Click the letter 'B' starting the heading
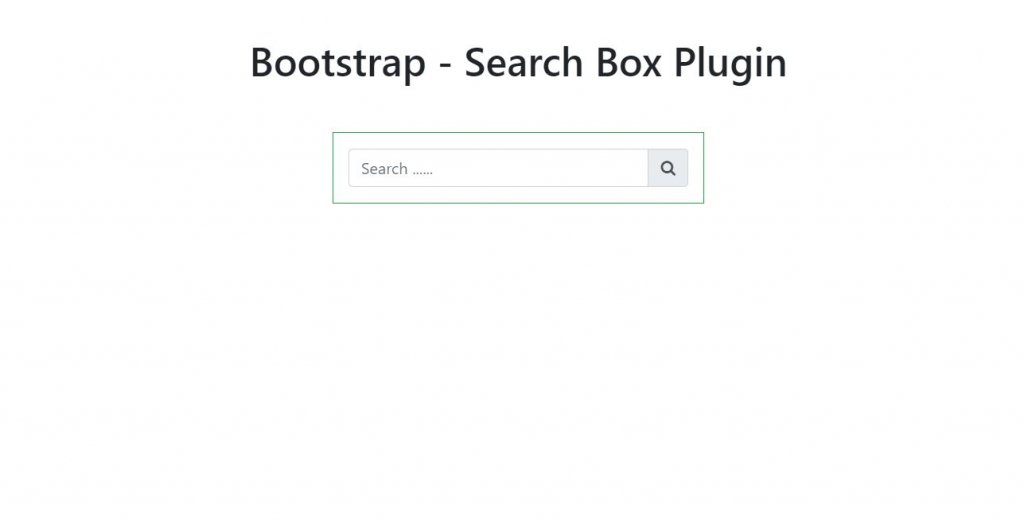The width and height of the screenshot is (1024, 528). click(x=263, y=63)
